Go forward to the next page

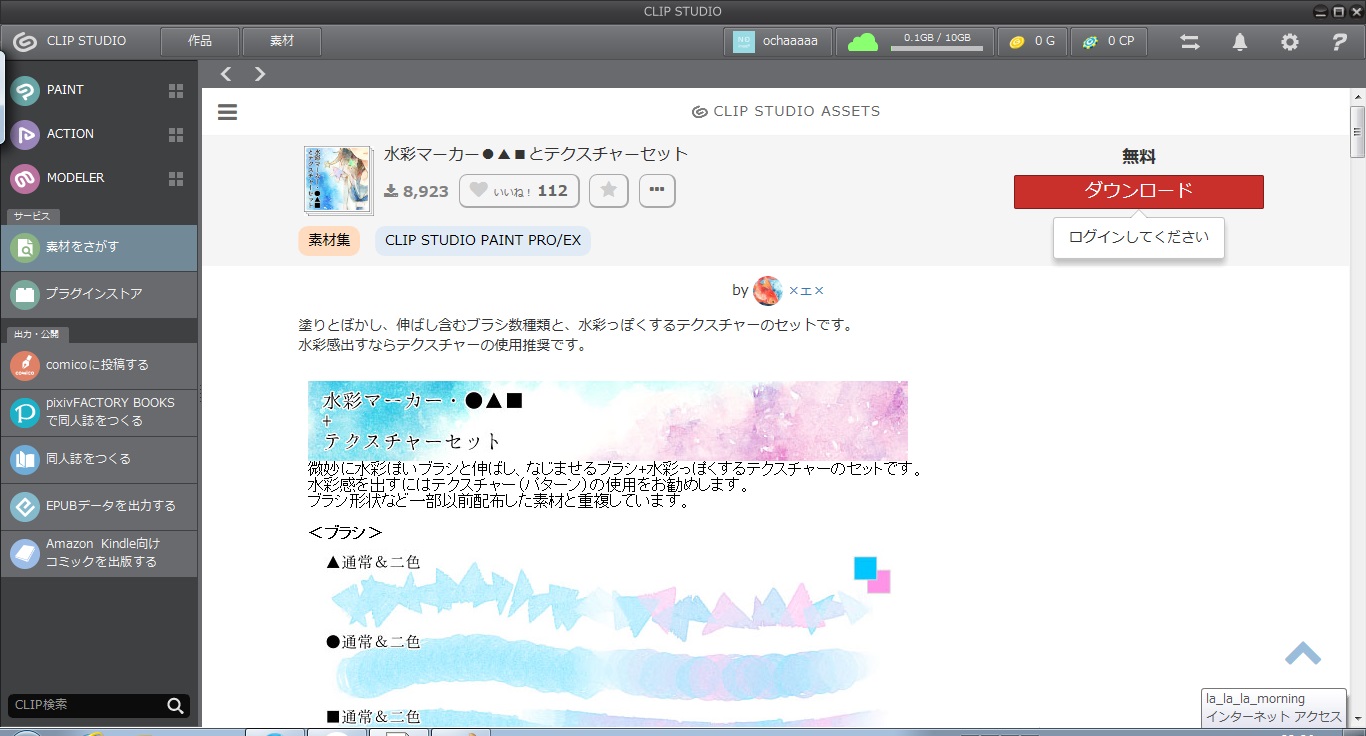260,74
